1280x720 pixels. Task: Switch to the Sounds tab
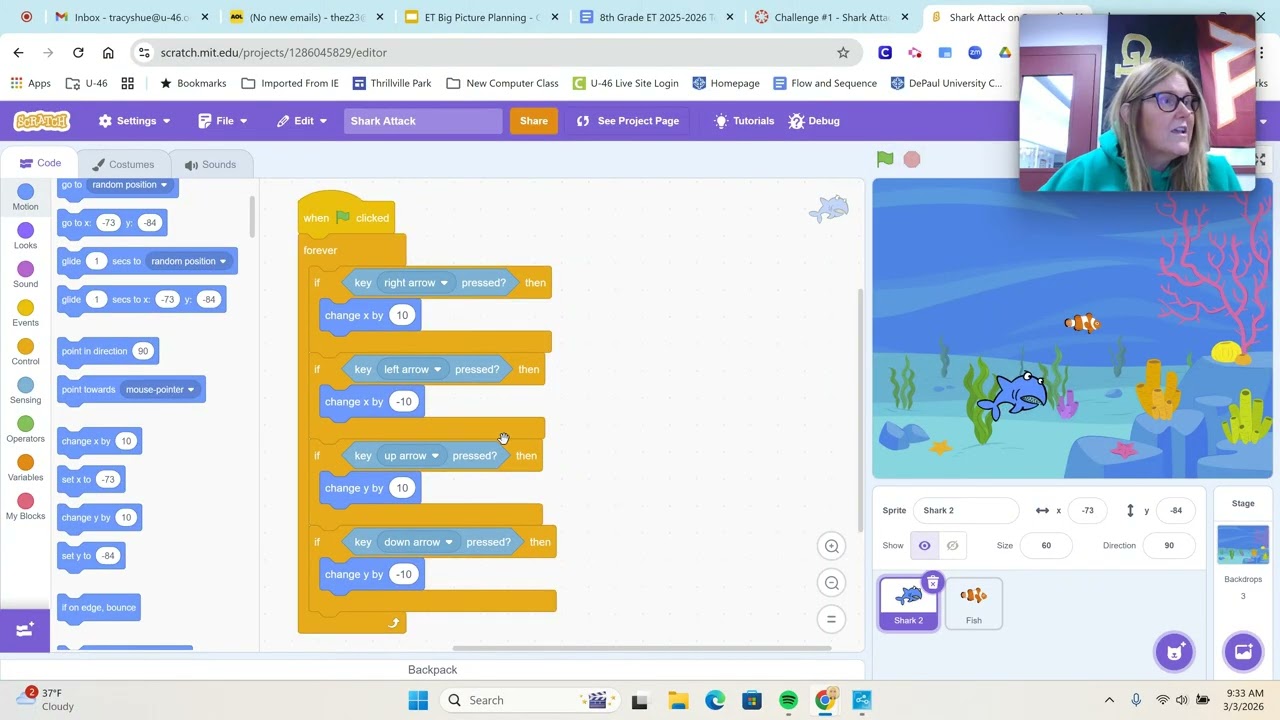[210, 164]
